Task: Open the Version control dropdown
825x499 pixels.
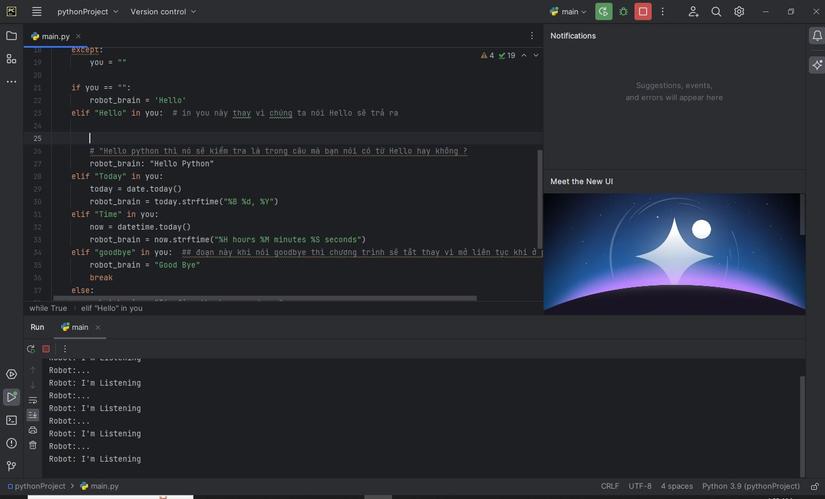Action: (163, 12)
